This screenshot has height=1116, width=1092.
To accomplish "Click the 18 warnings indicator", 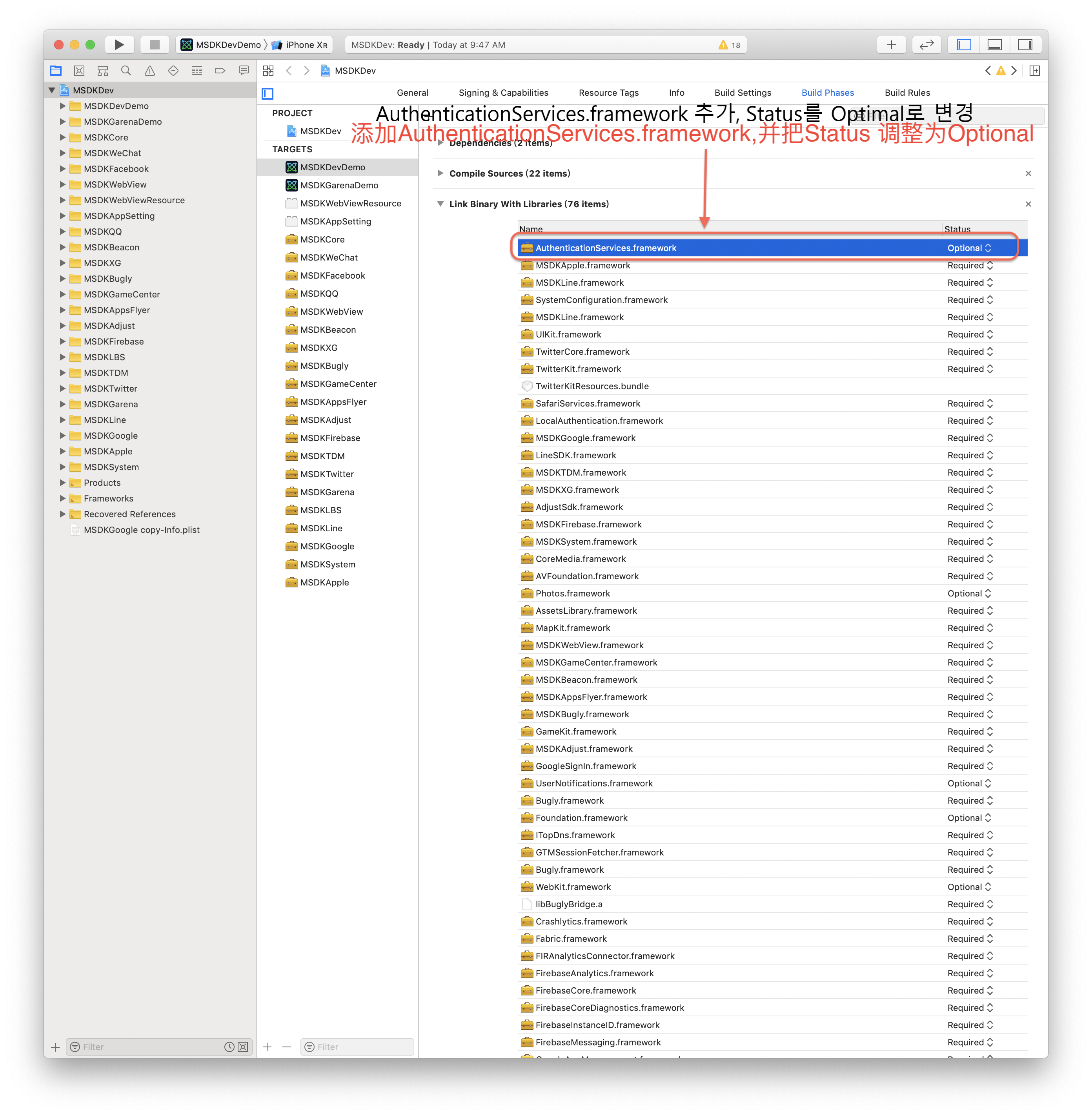I will pos(730,45).
